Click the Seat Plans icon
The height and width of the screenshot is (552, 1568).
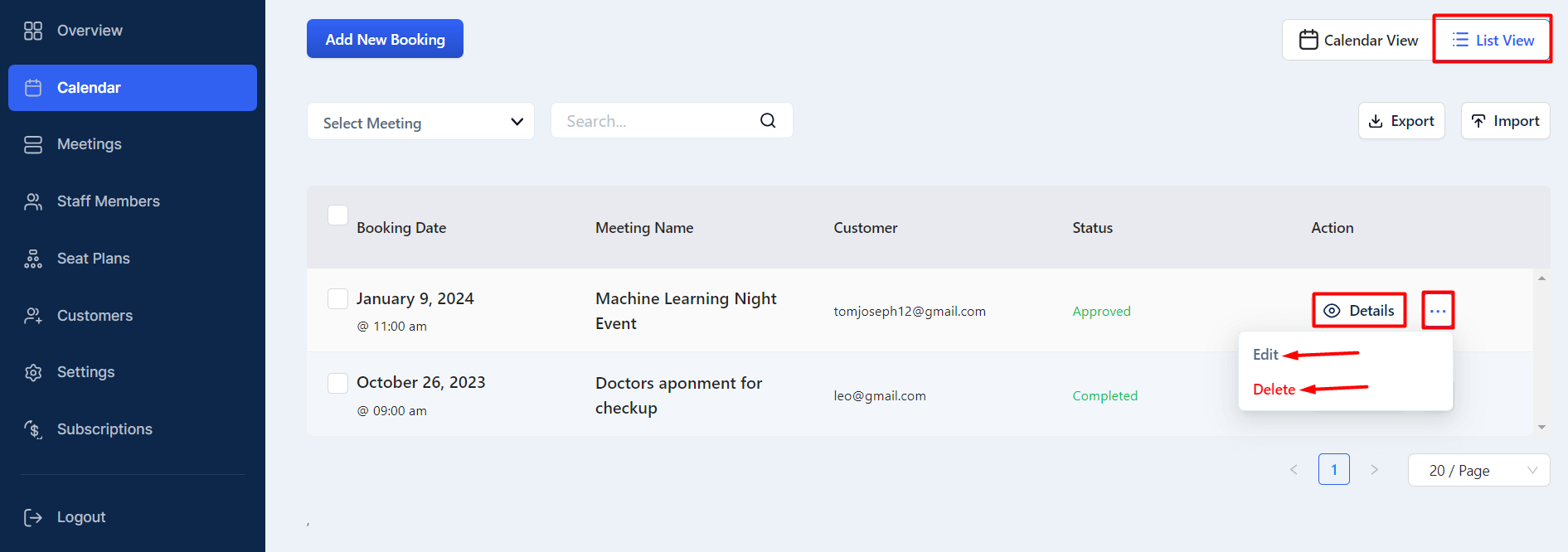pyautogui.click(x=33, y=259)
